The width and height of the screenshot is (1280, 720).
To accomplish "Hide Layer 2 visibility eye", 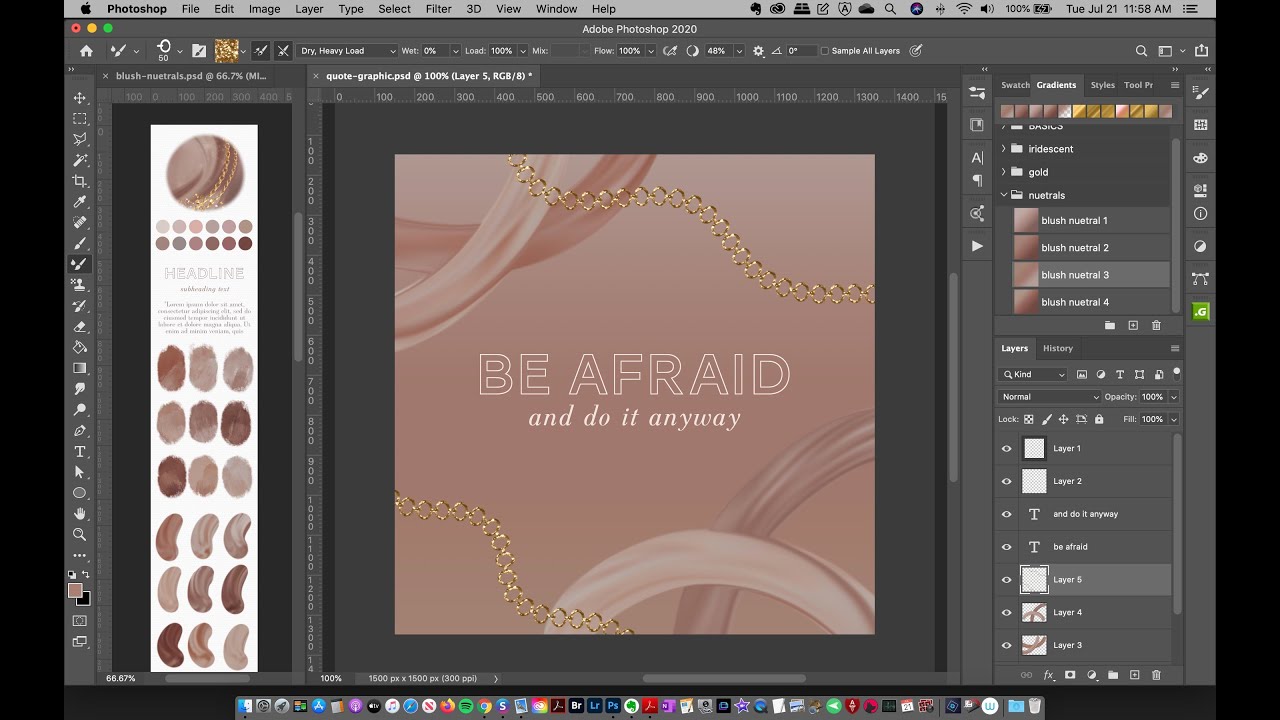I will click(1007, 481).
